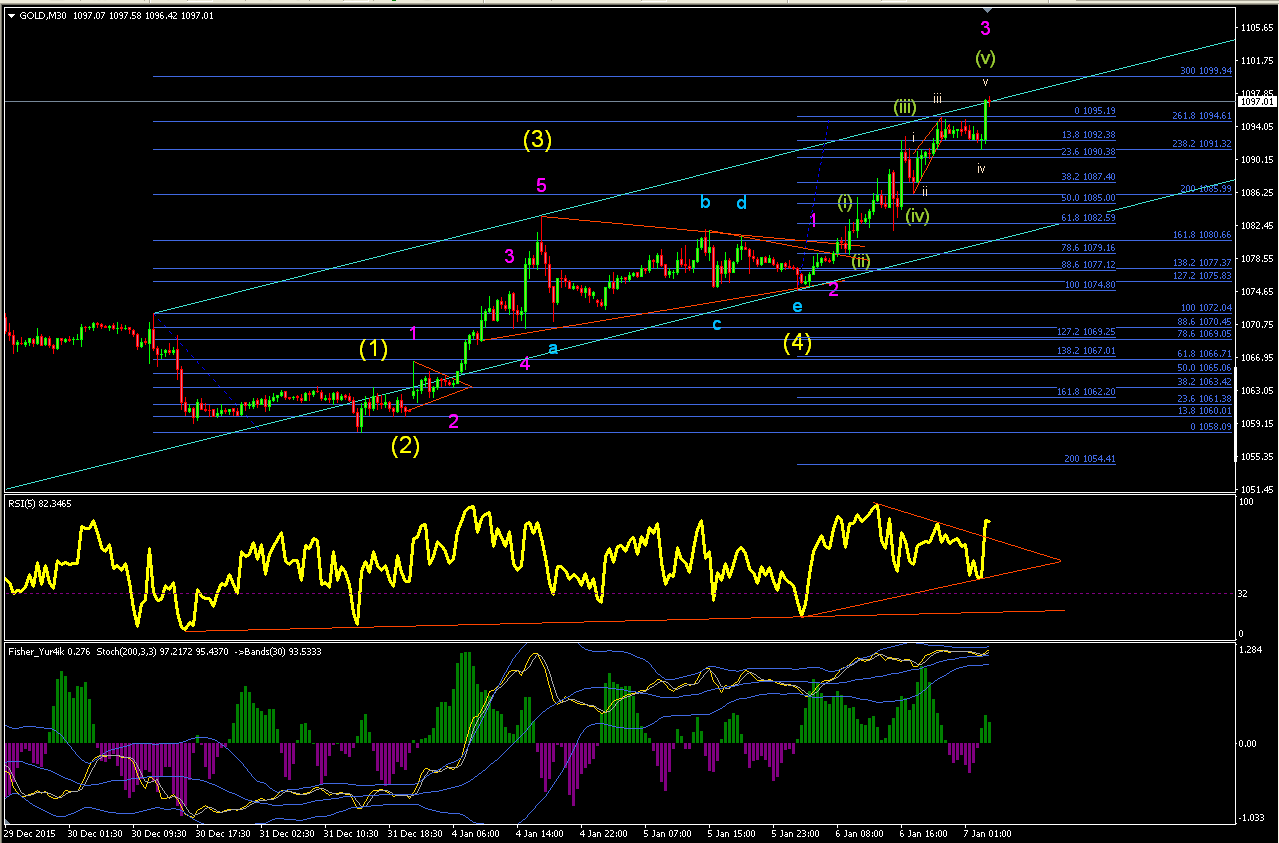Select the cyan e wave label

pos(798,305)
